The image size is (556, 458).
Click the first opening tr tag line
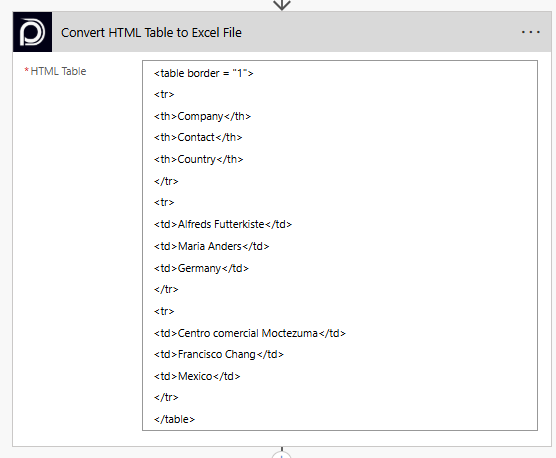[x=164, y=94]
